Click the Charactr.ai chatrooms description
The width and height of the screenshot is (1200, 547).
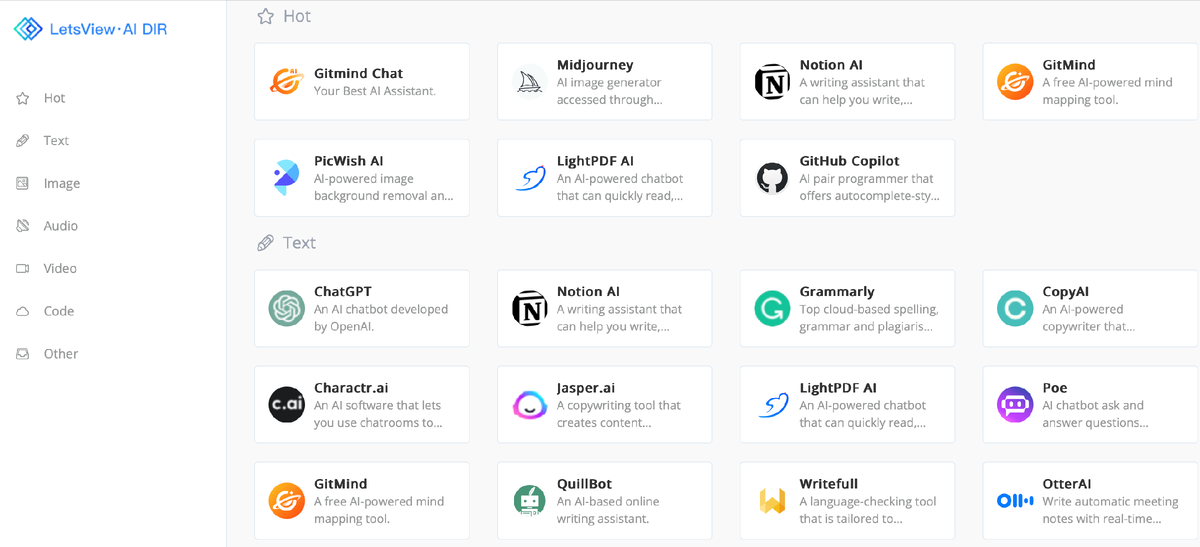tap(378, 414)
